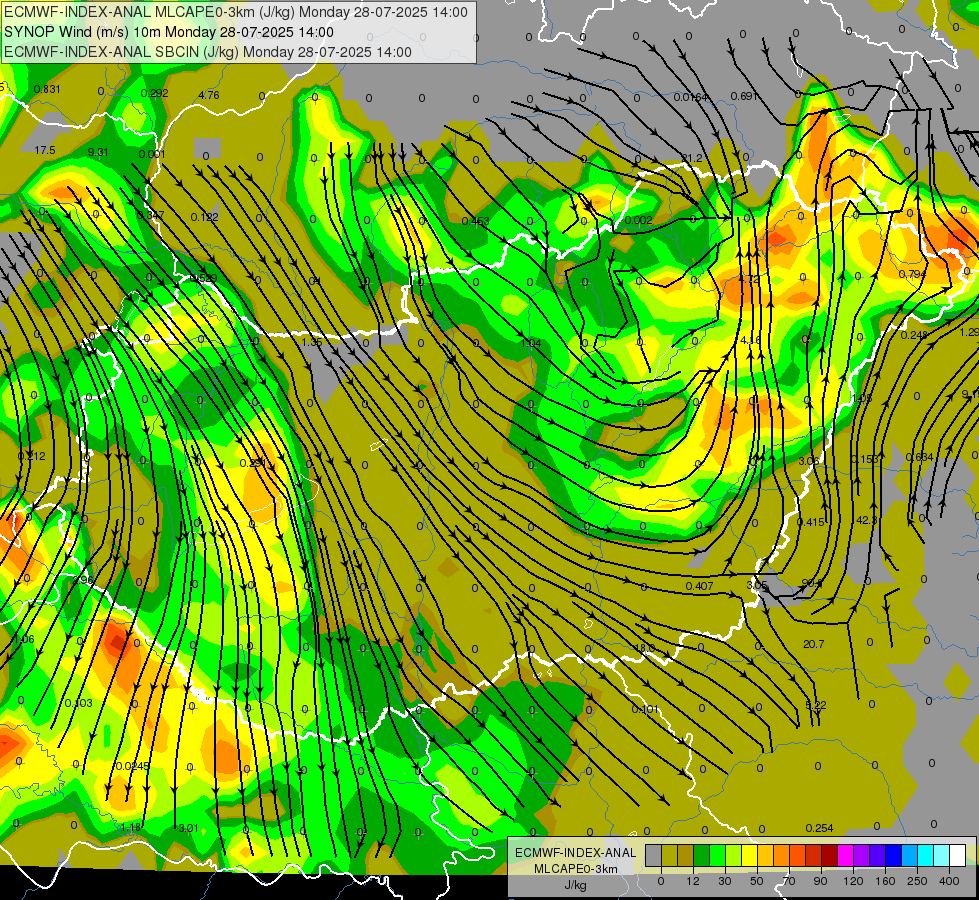979x900 pixels.
Task: Click the legend tick label 250
Action: [x=917, y=881]
